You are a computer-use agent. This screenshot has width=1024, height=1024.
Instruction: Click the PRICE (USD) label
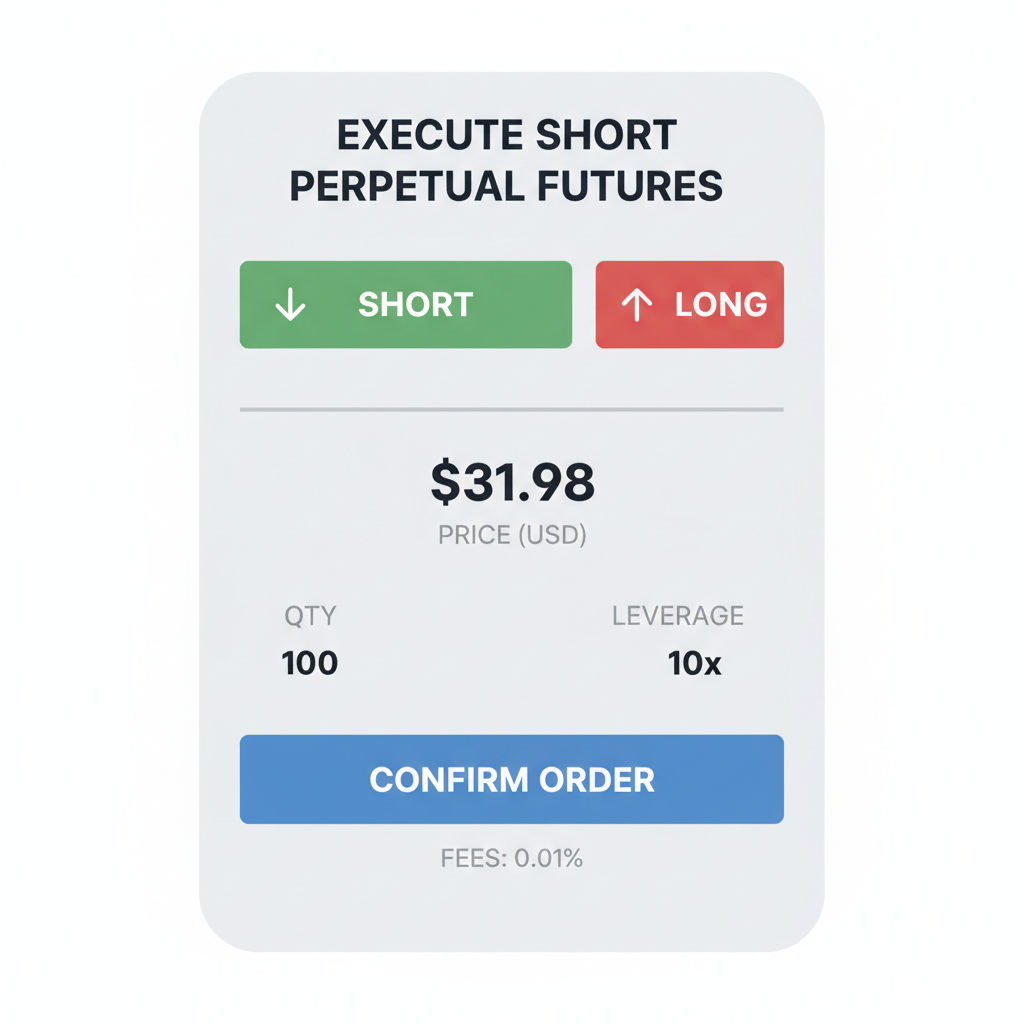pos(512,535)
